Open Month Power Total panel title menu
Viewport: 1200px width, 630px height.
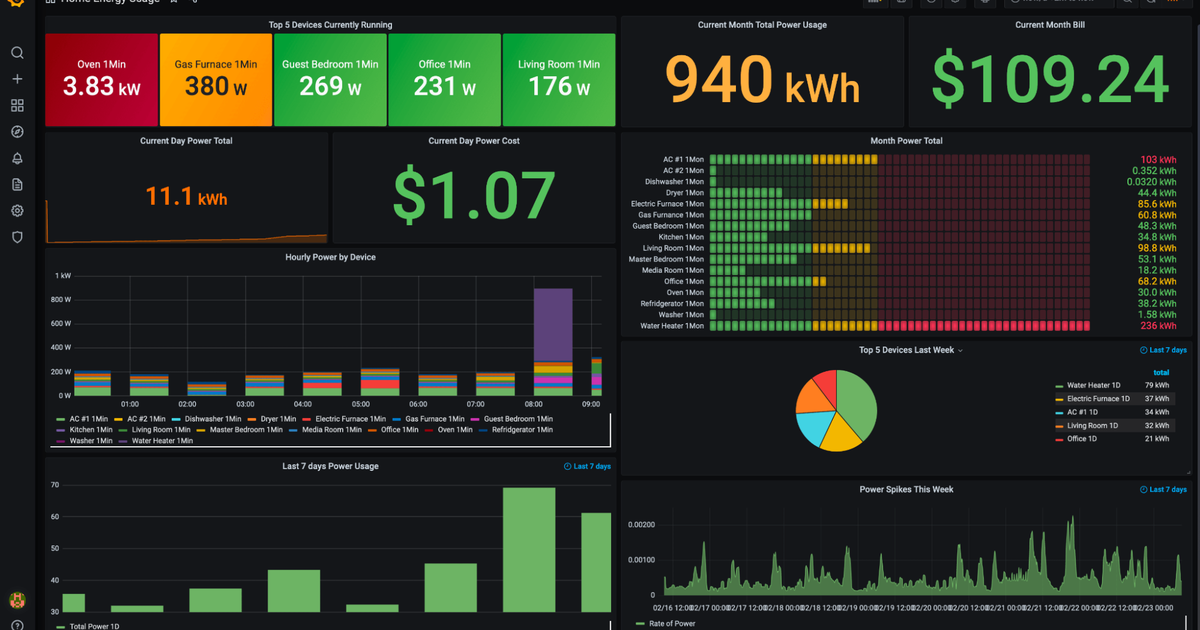[906, 141]
